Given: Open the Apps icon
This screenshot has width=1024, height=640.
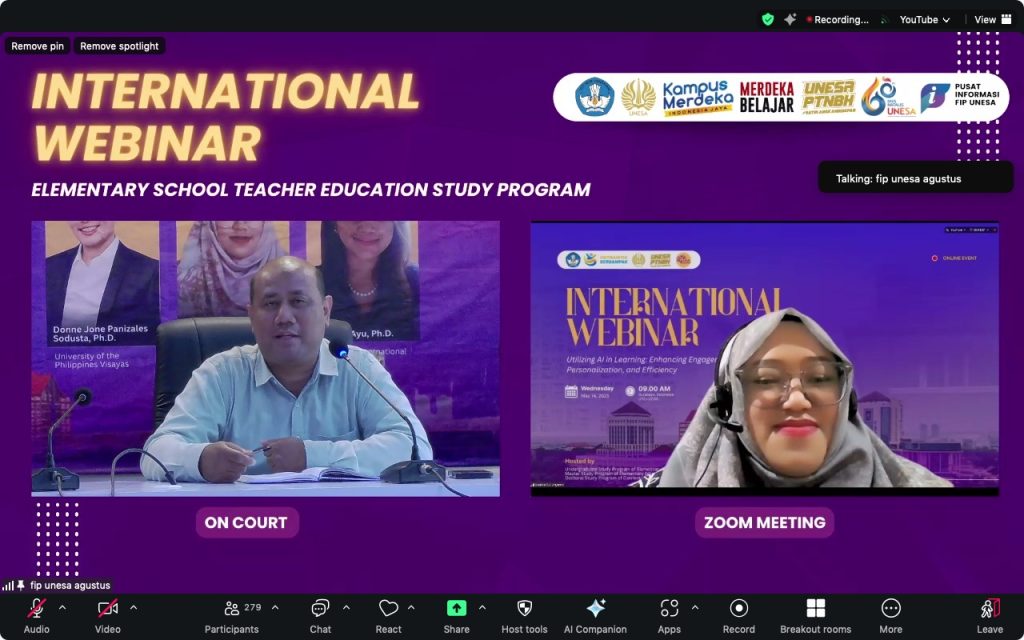Looking at the screenshot, I should (669, 609).
